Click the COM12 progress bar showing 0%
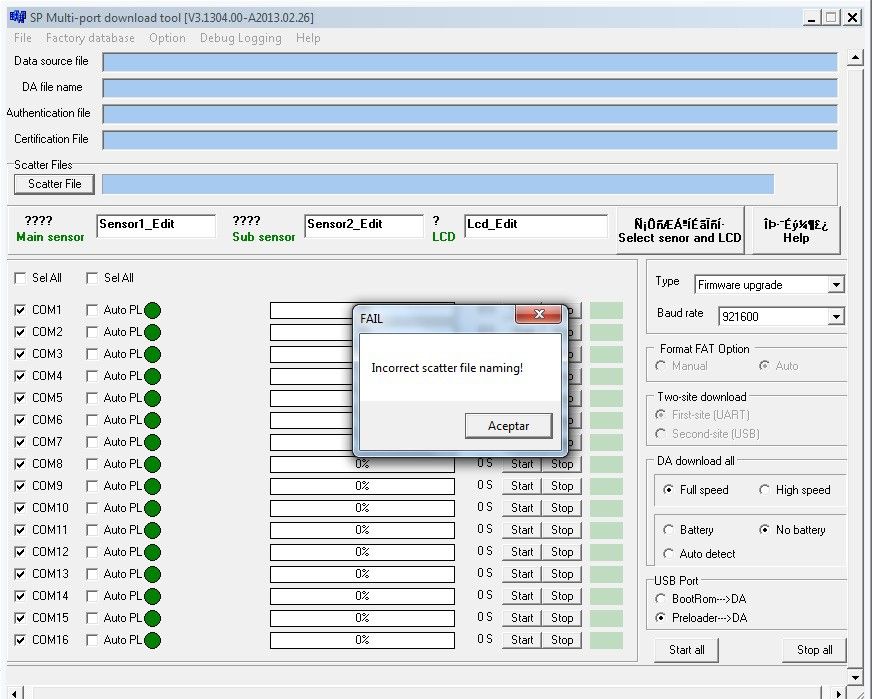872x699 pixels. pos(362,552)
